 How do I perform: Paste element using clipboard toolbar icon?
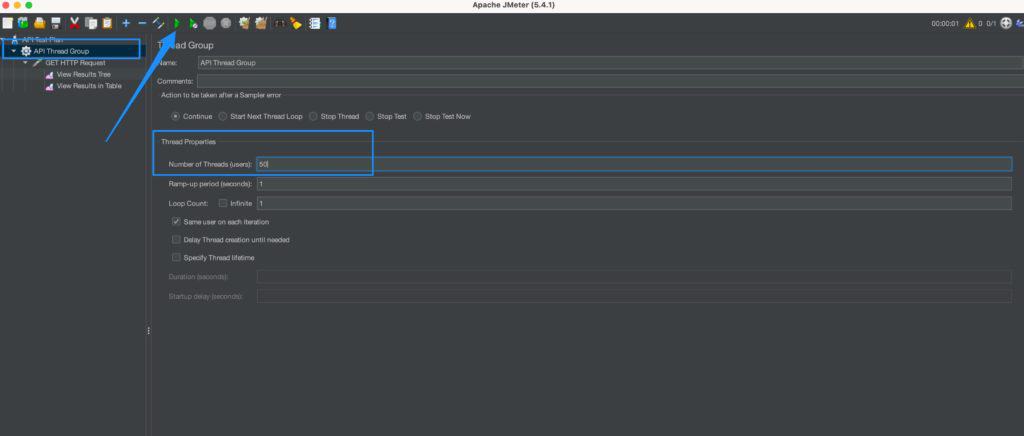click(107, 23)
